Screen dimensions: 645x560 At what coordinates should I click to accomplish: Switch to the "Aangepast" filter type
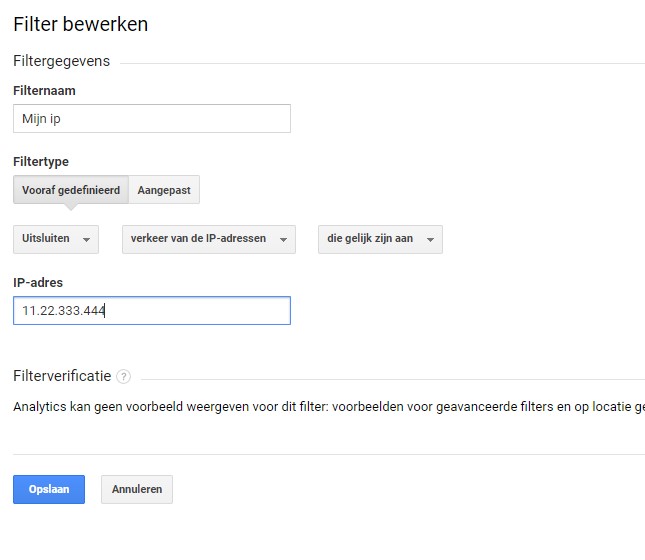[165, 190]
